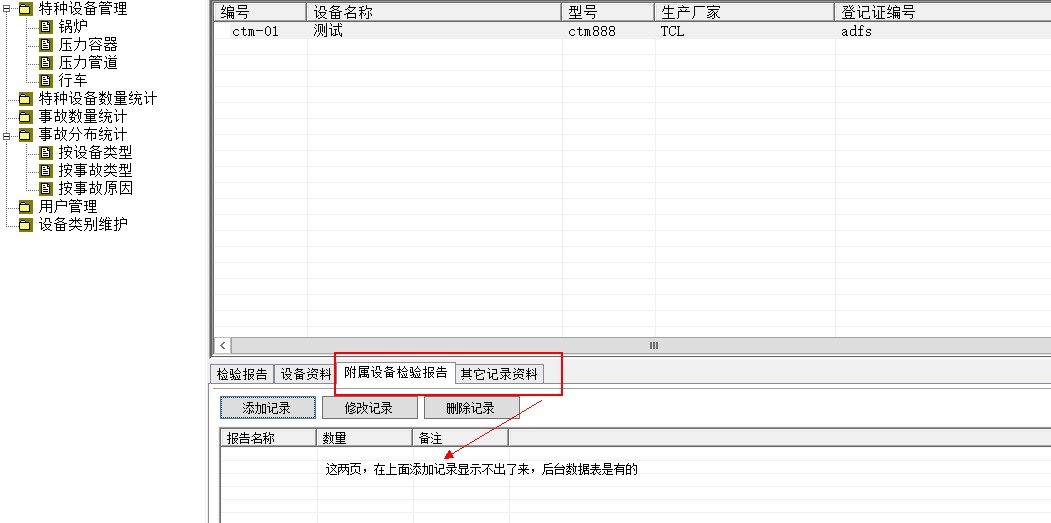Open 用户管理 in the tree
This screenshot has width=1051, height=523.
point(68,207)
